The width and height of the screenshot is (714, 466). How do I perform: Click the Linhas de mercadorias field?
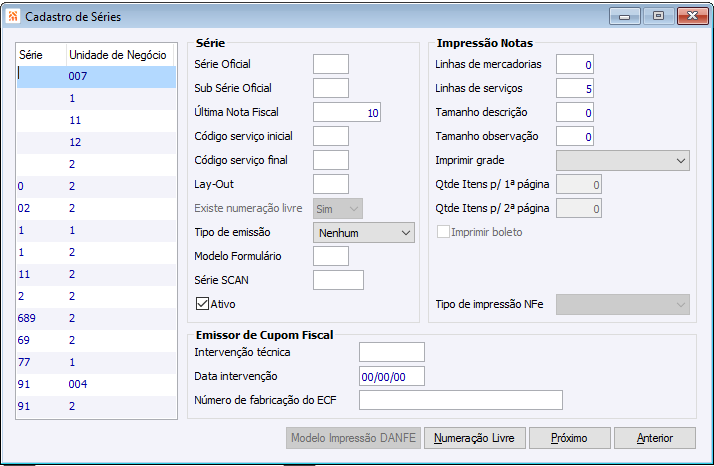(x=575, y=64)
